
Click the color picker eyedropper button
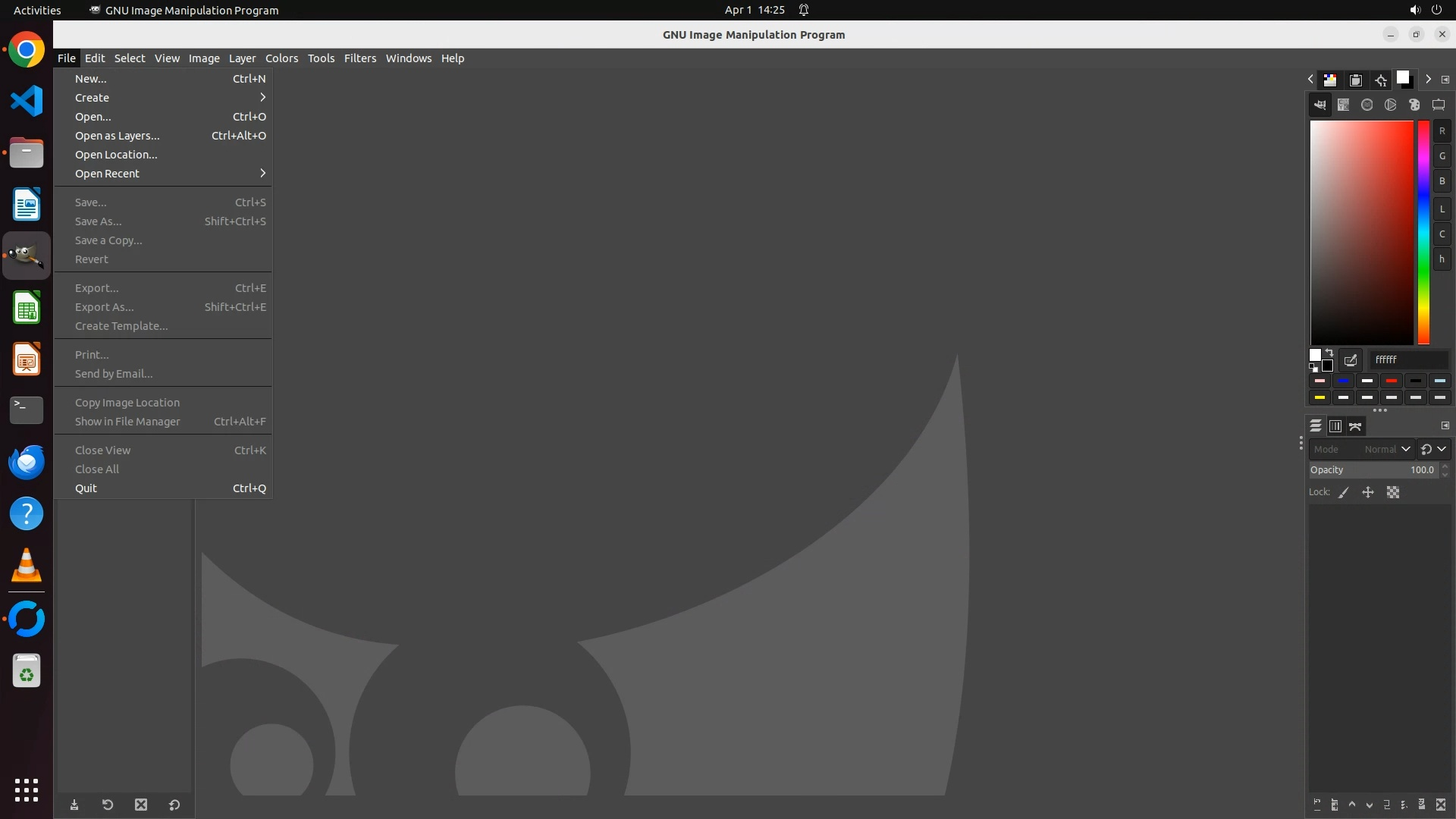pyautogui.click(x=1351, y=360)
